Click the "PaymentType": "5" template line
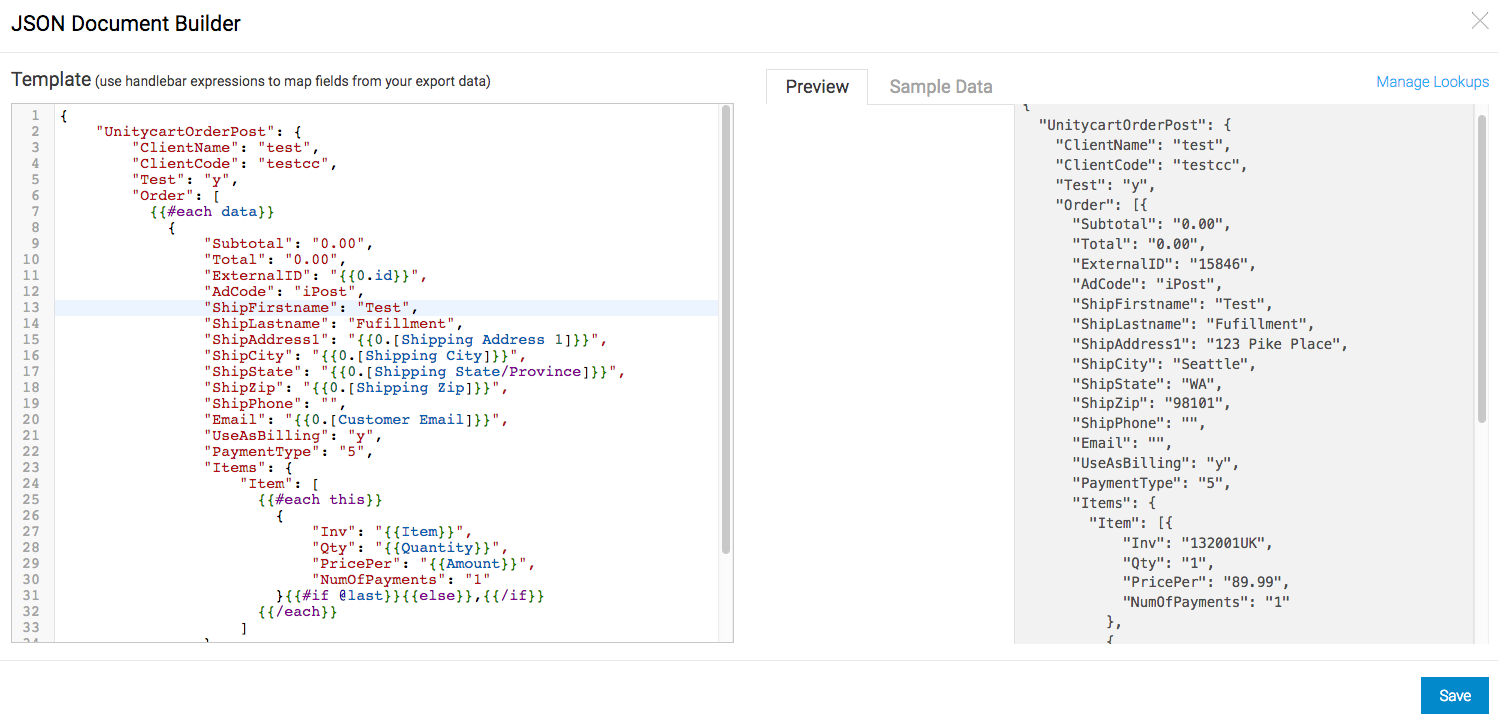The height and width of the screenshot is (720, 1498). 287,452
